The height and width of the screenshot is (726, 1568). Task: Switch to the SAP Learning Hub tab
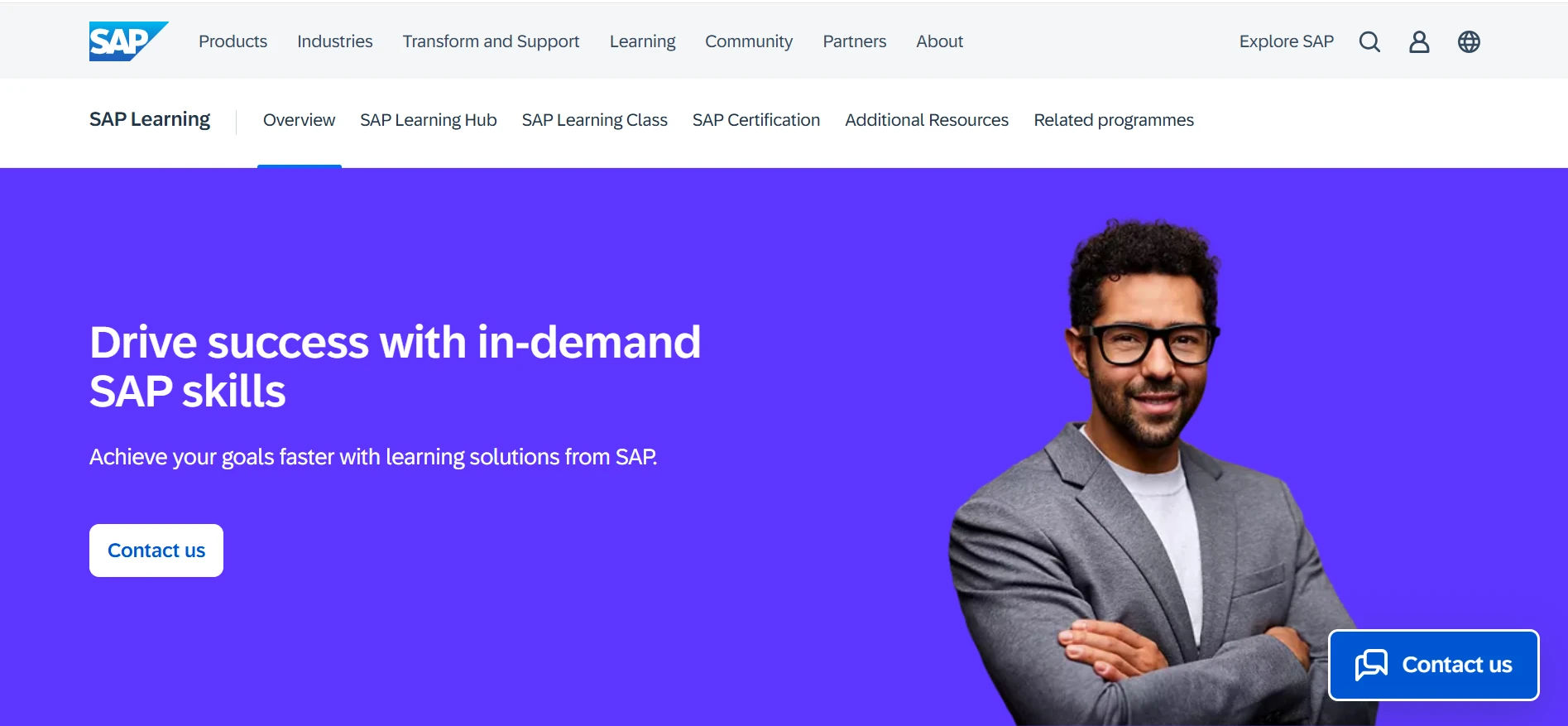[428, 120]
